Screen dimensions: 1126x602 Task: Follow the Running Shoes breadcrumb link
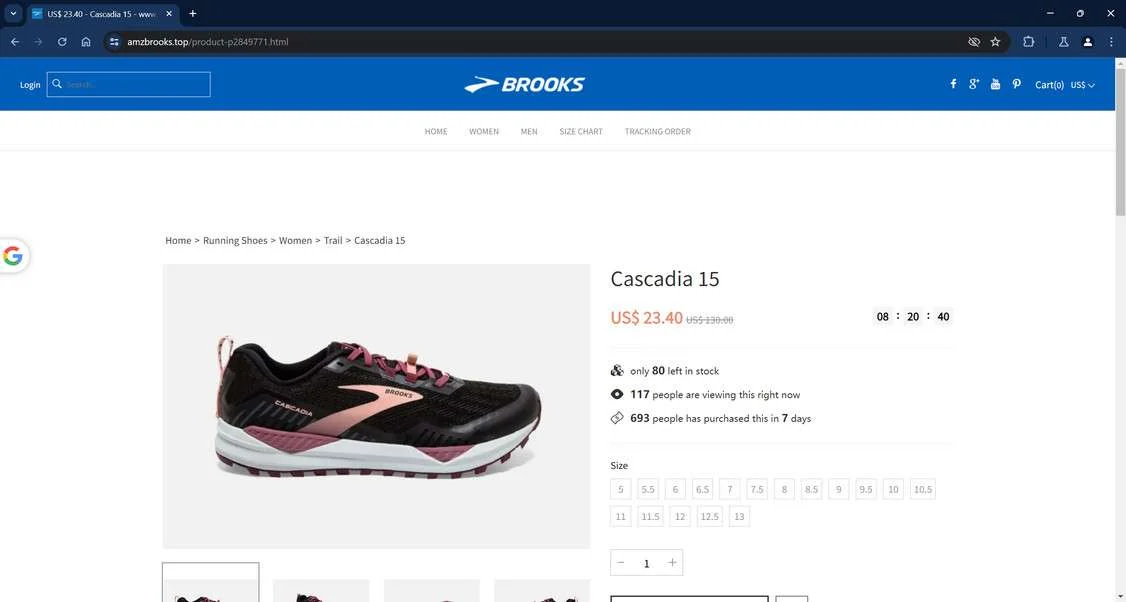tap(235, 241)
